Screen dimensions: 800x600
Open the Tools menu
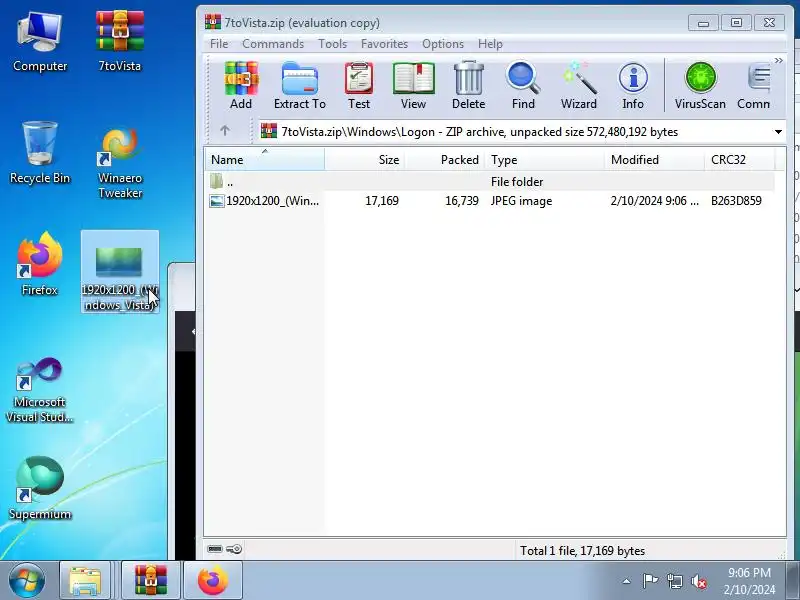333,44
